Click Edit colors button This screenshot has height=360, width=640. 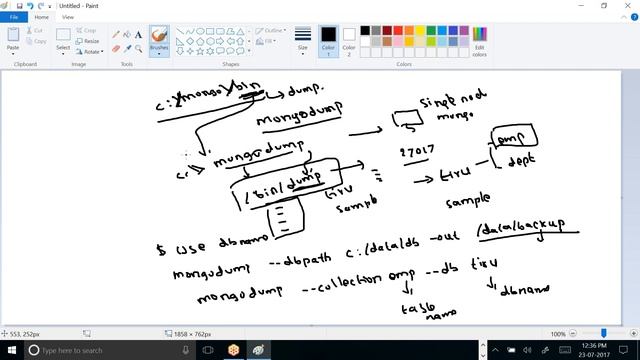pos(480,42)
